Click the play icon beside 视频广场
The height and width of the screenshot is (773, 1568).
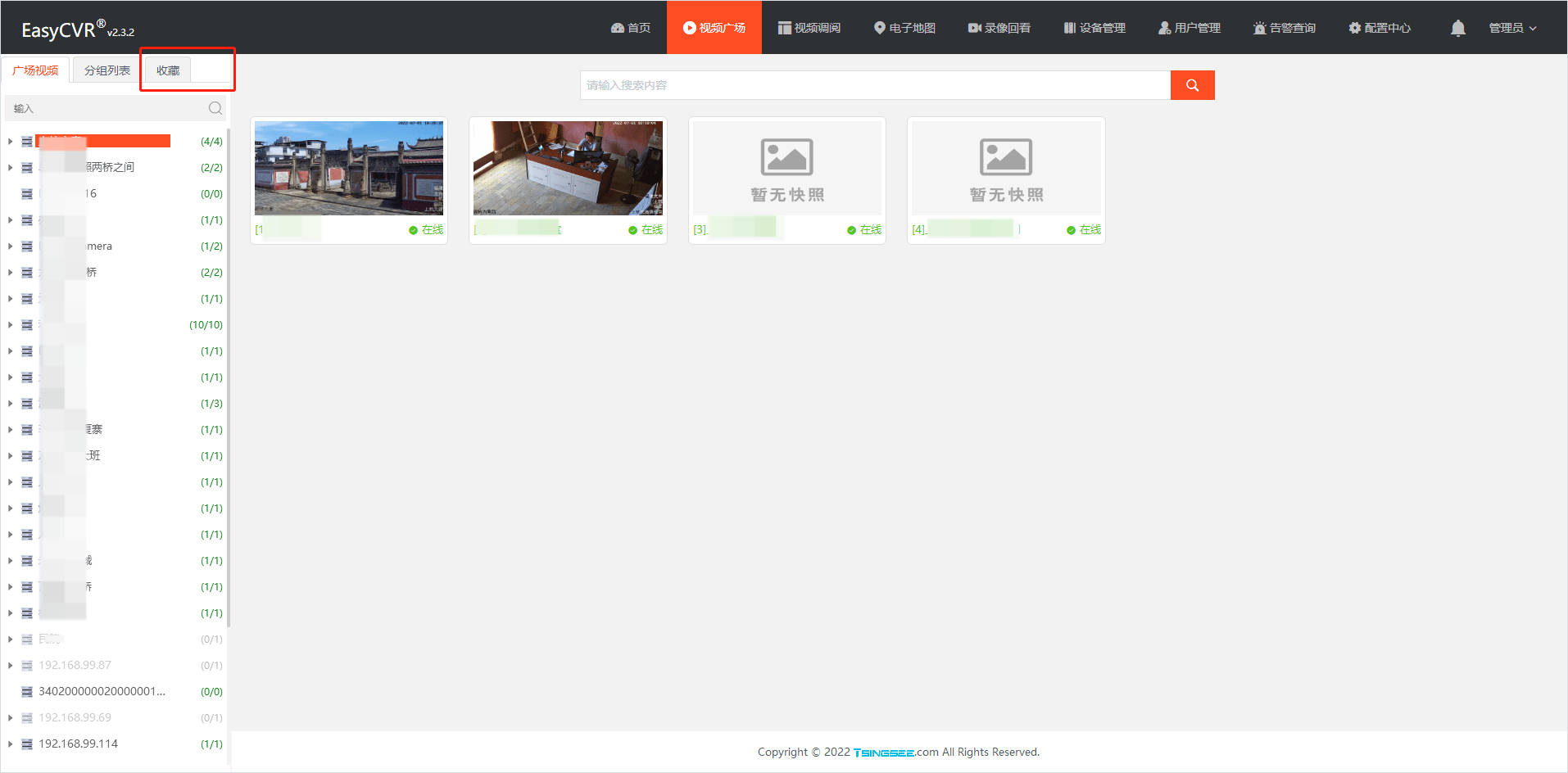[690, 28]
